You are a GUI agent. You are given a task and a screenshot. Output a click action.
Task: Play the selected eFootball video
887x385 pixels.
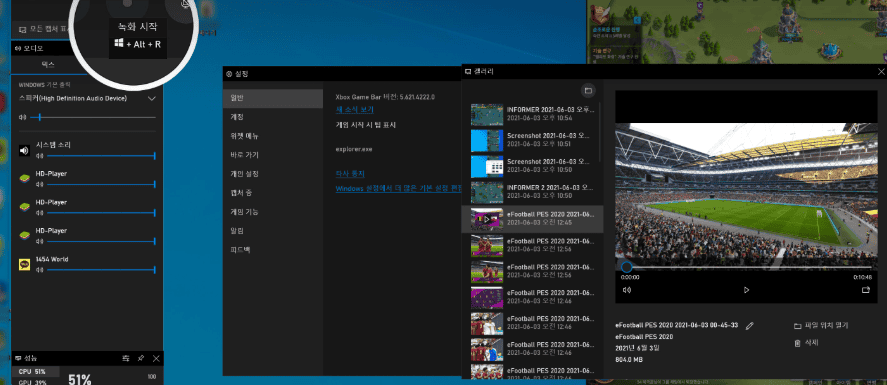tap(746, 290)
